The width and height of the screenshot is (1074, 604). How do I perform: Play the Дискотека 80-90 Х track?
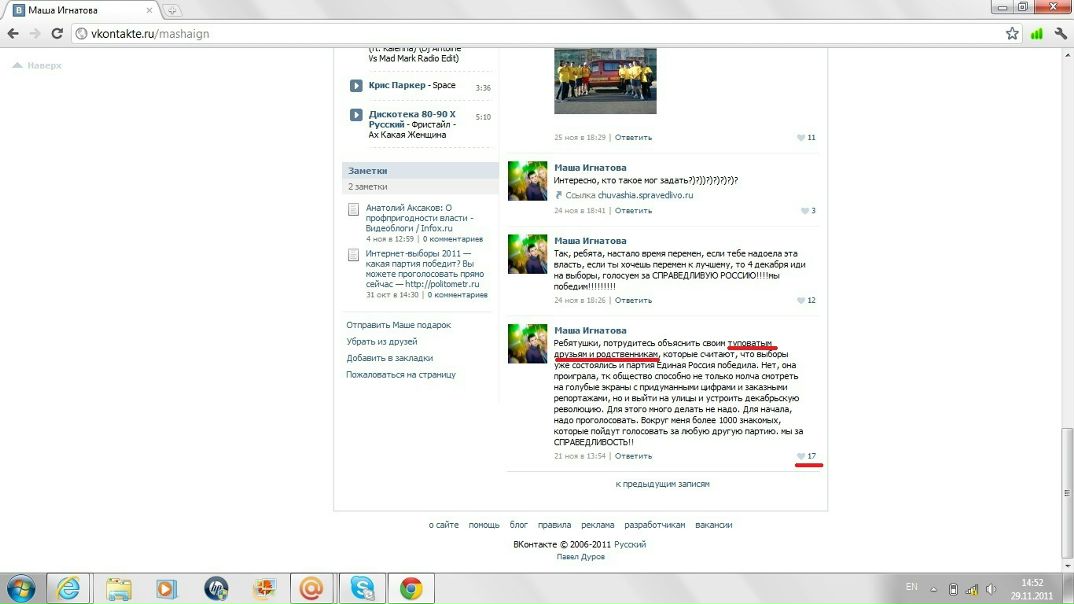click(x=355, y=115)
